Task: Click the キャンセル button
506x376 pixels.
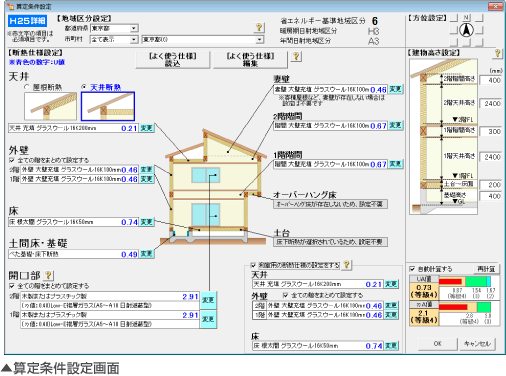Action: click(x=477, y=344)
